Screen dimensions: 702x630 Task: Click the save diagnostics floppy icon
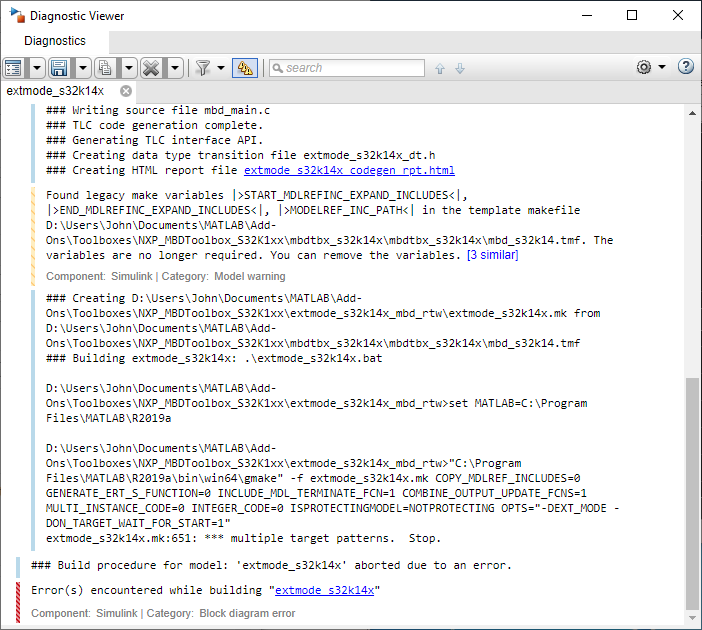pyautogui.click(x=60, y=68)
